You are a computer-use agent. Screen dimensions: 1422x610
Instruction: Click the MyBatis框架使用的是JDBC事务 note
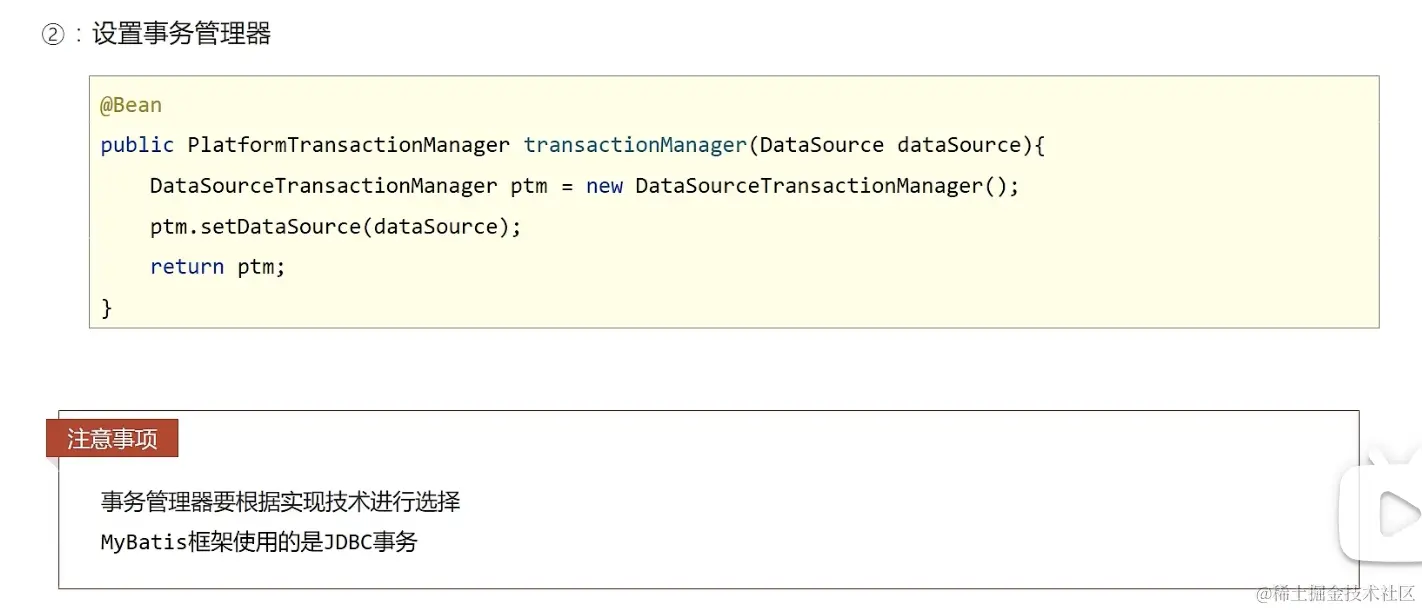259,543
